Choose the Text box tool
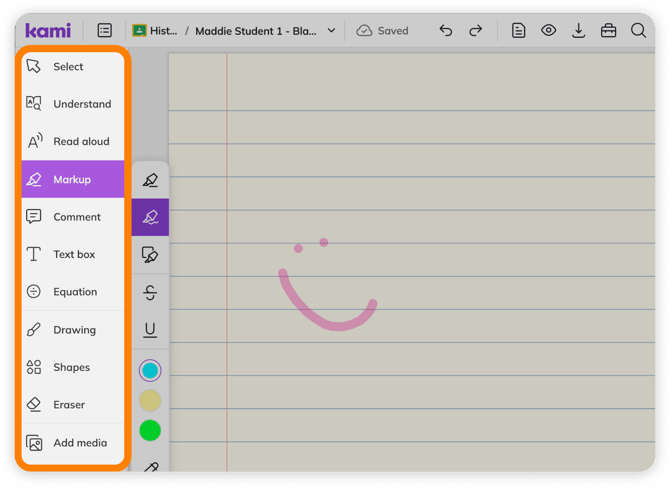Image resolution: width=670 pixels, height=488 pixels. pos(73,254)
